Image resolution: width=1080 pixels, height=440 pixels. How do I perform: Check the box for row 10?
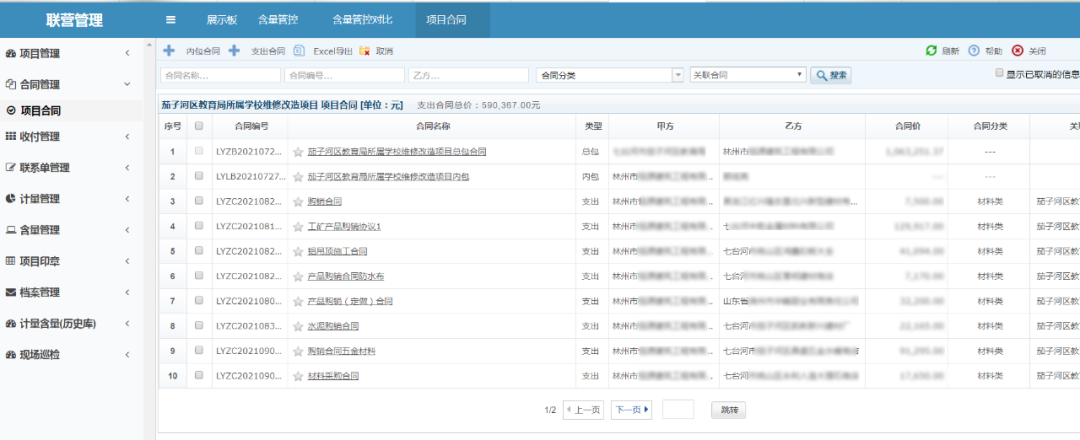coord(199,375)
